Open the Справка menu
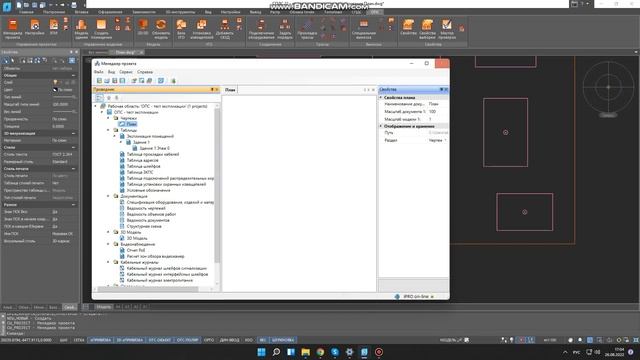This screenshot has width=640, height=360. point(145,72)
